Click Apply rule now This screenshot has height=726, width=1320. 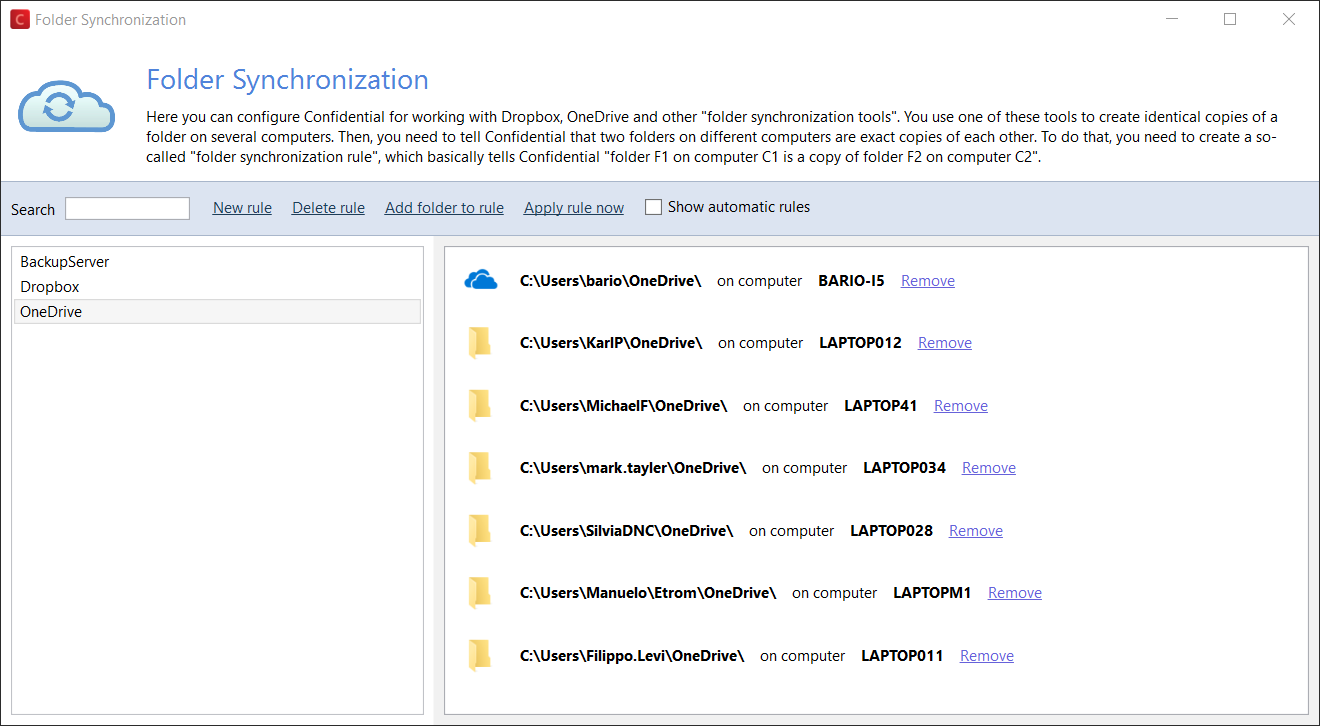[574, 208]
